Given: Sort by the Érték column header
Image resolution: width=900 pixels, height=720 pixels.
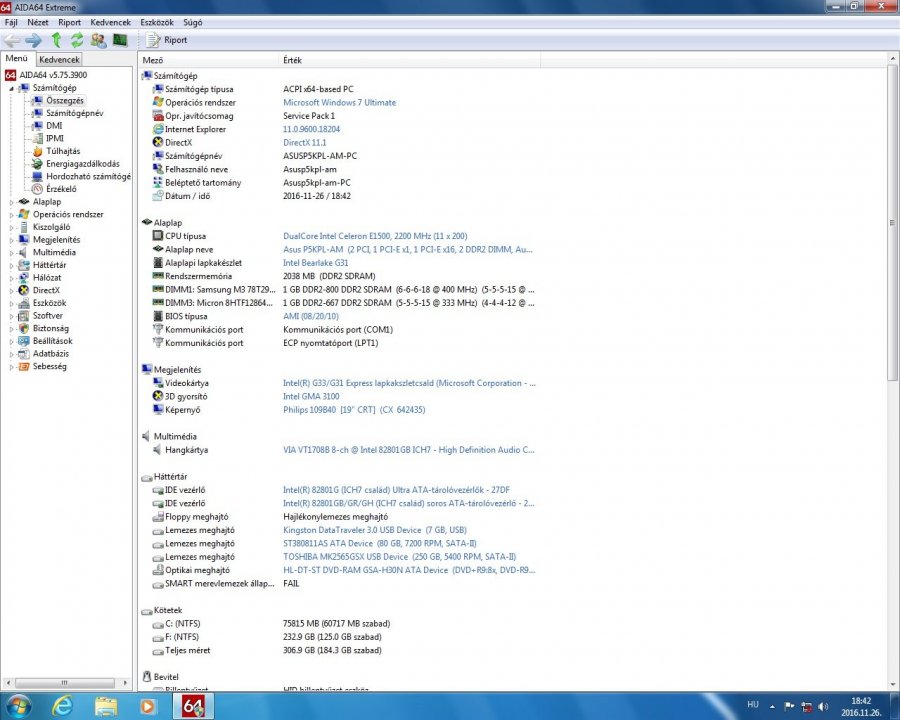Looking at the screenshot, I should [x=409, y=60].
